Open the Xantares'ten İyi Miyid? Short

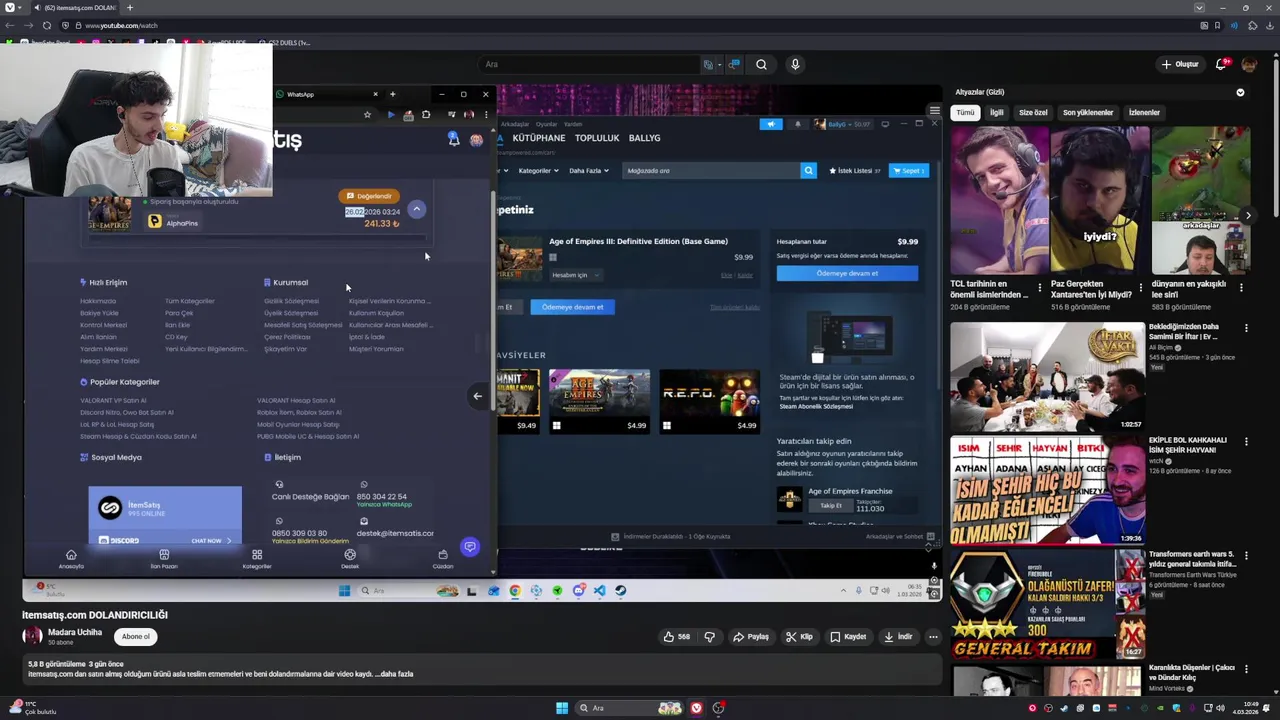click(1099, 200)
